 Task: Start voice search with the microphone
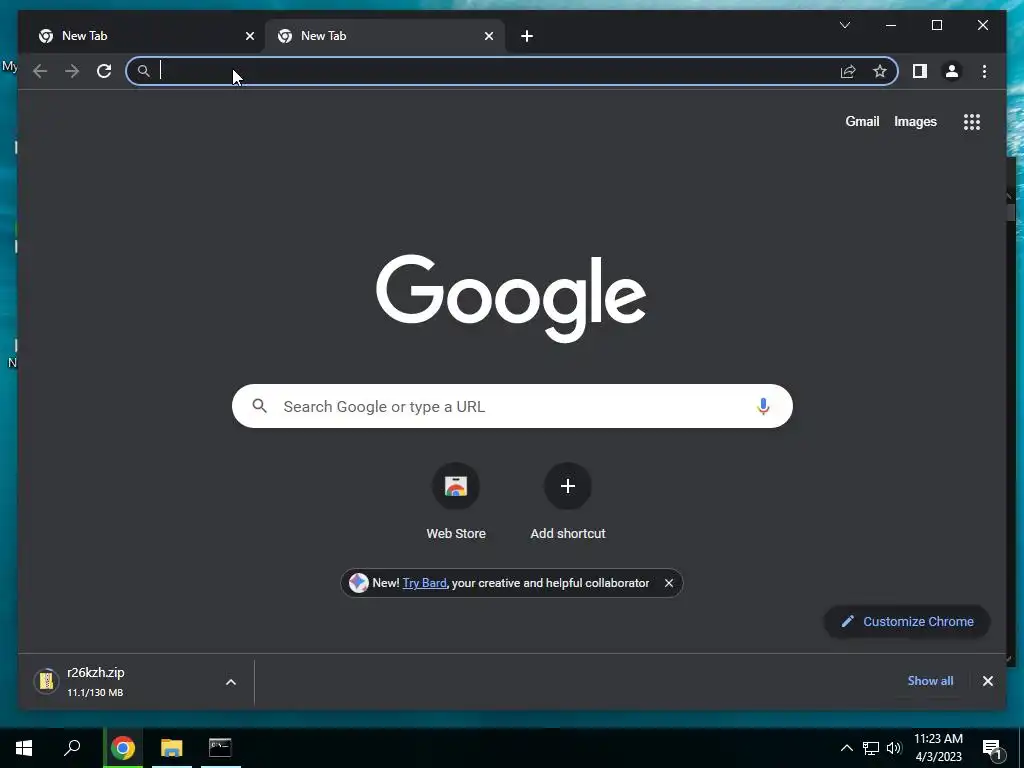(763, 406)
